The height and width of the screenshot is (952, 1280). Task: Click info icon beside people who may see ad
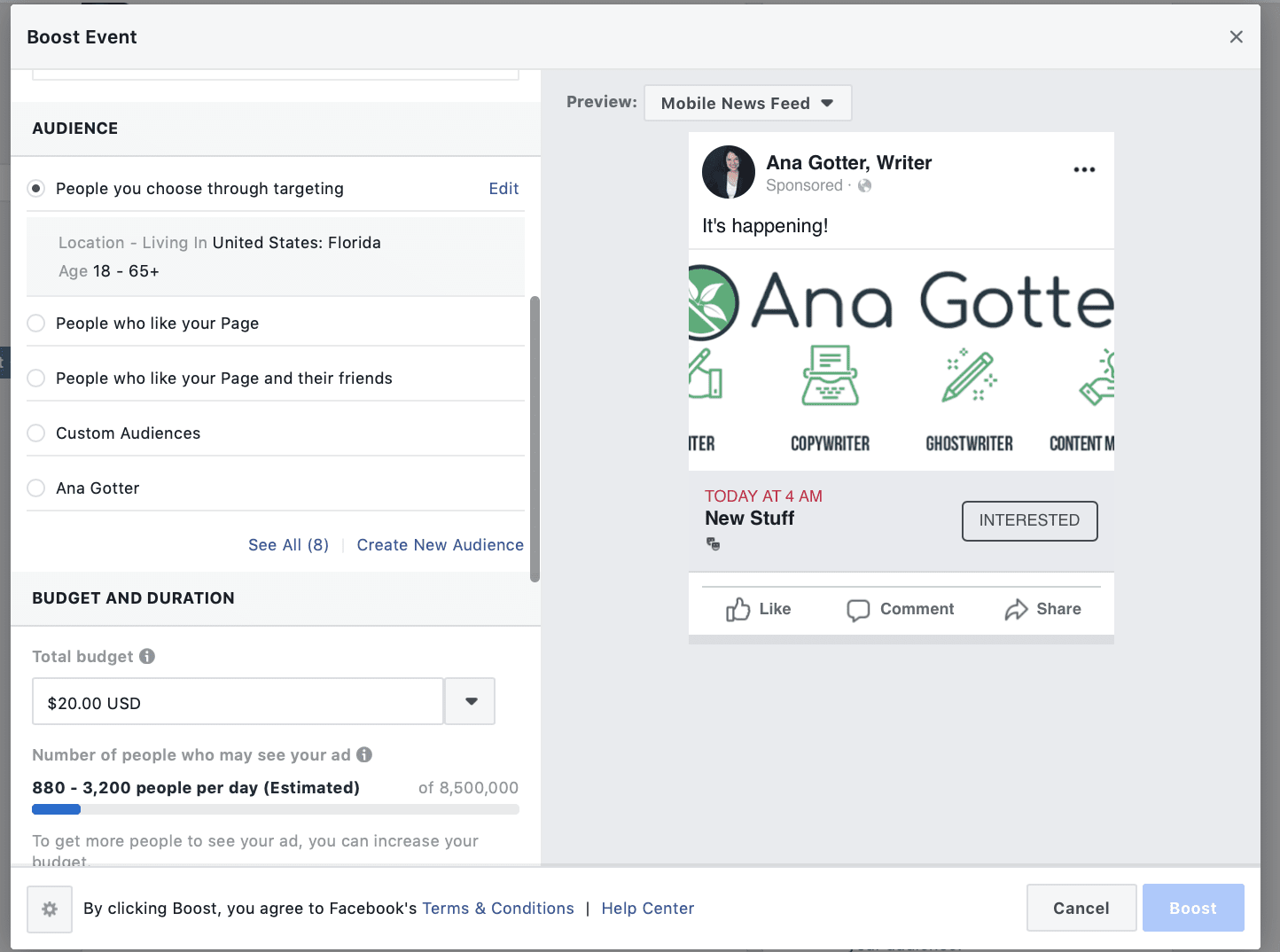[x=364, y=754]
